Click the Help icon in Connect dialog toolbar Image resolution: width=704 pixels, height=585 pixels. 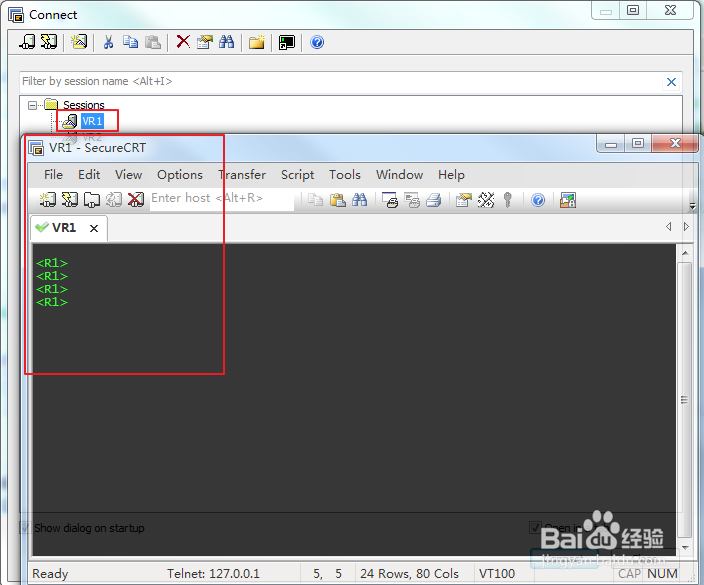pyautogui.click(x=317, y=42)
